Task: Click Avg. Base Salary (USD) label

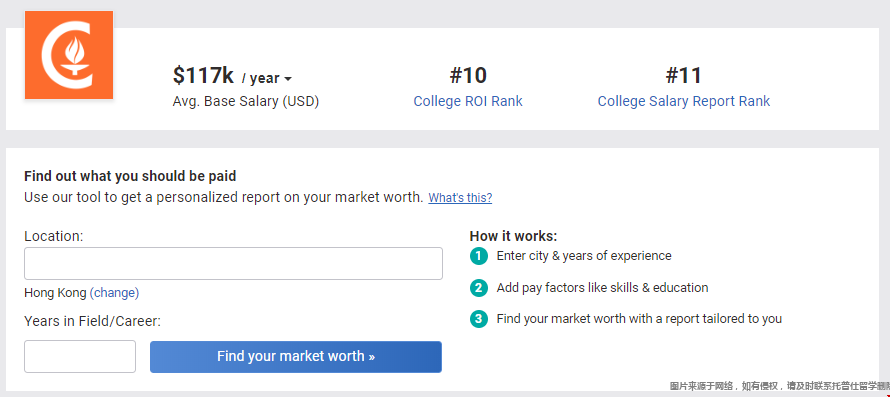Action: pyautogui.click(x=246, y=102)
